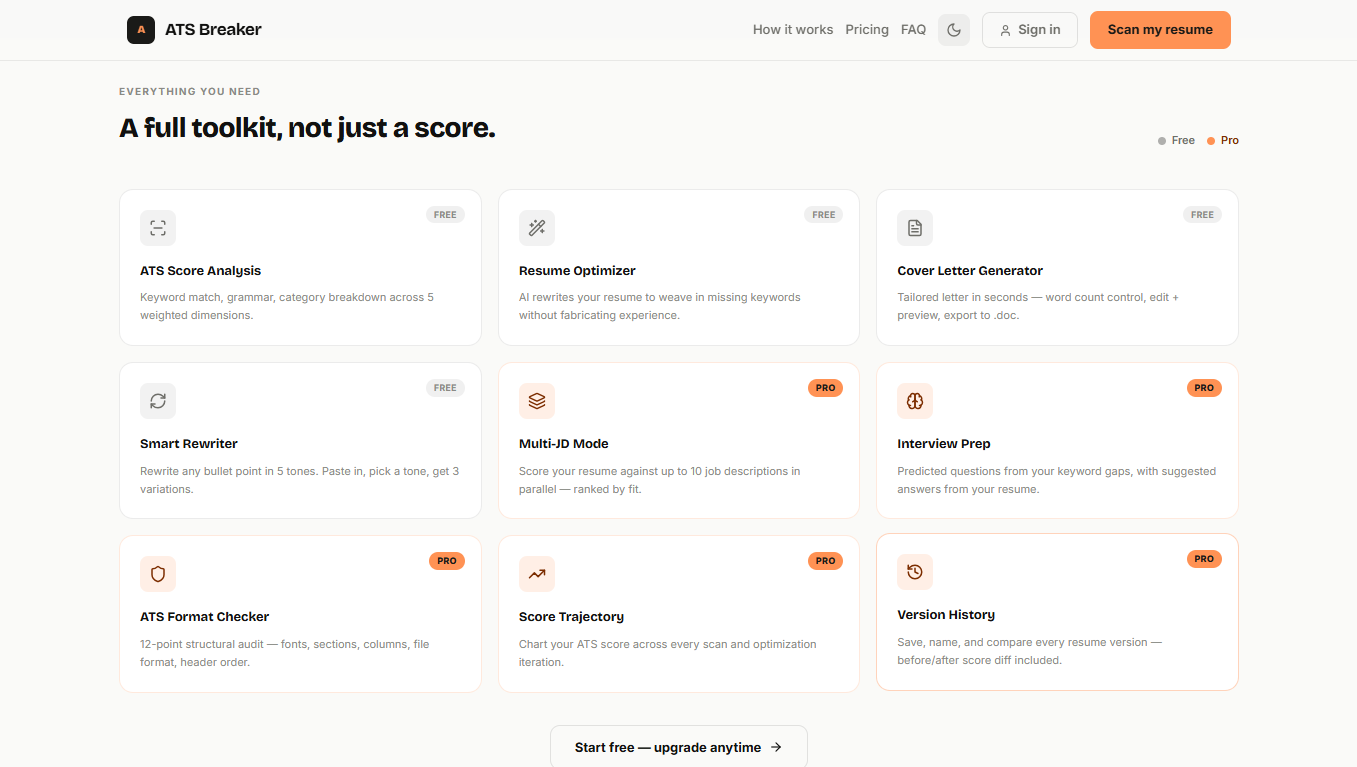Click the EVERYTHING YOU NEED label
1357x767 pixels.
point(190,91)
